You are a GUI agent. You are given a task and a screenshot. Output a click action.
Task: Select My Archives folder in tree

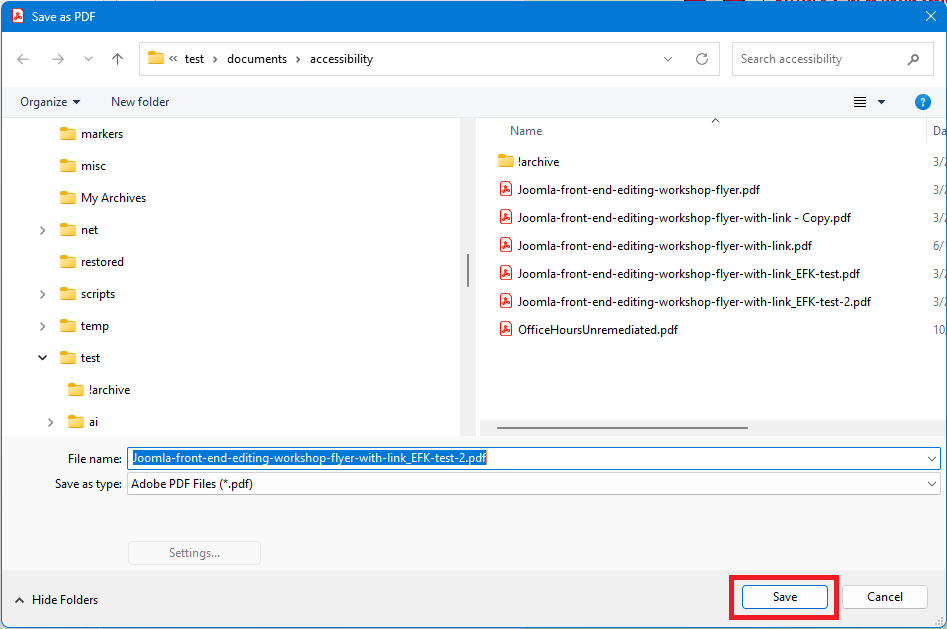pos(103,198)
